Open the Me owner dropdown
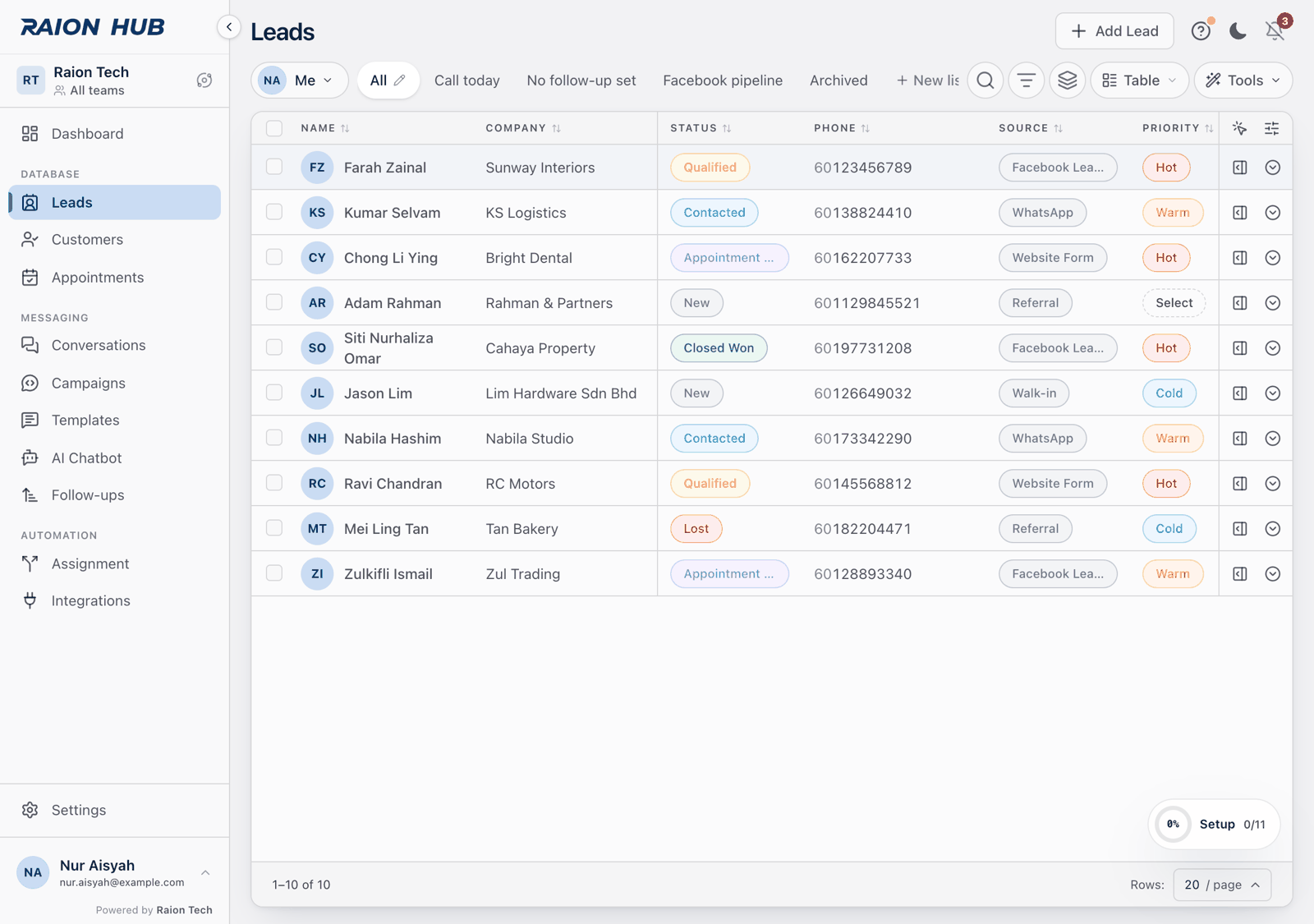Image resolution: width=1314 pixels, height=924 pixels. tap(300, 80)
